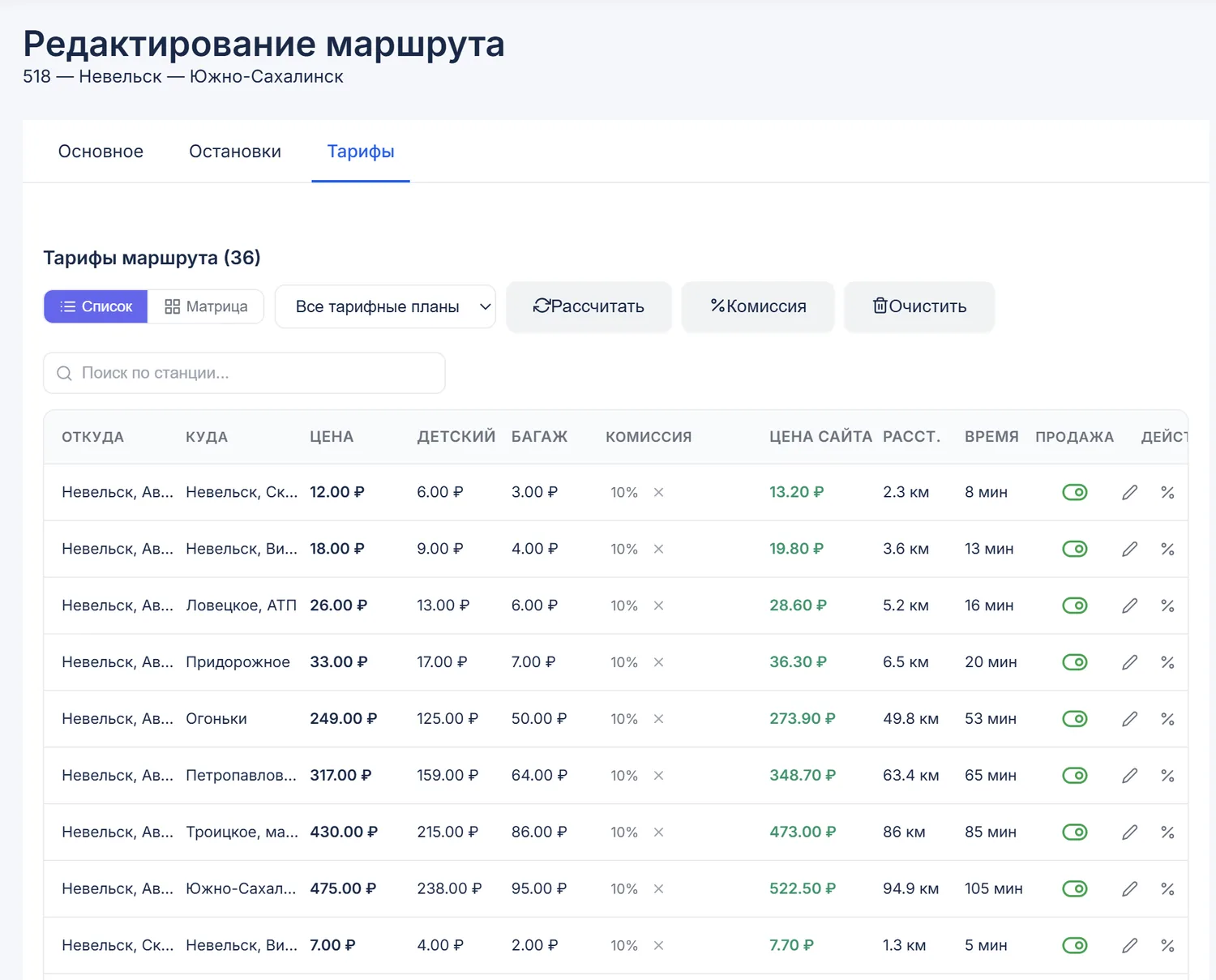Edit tariff priced 12.00 ₽ with pencil icon
Image resolution: width=1216 pixels, height=980 pixels.
[1129, 492]
